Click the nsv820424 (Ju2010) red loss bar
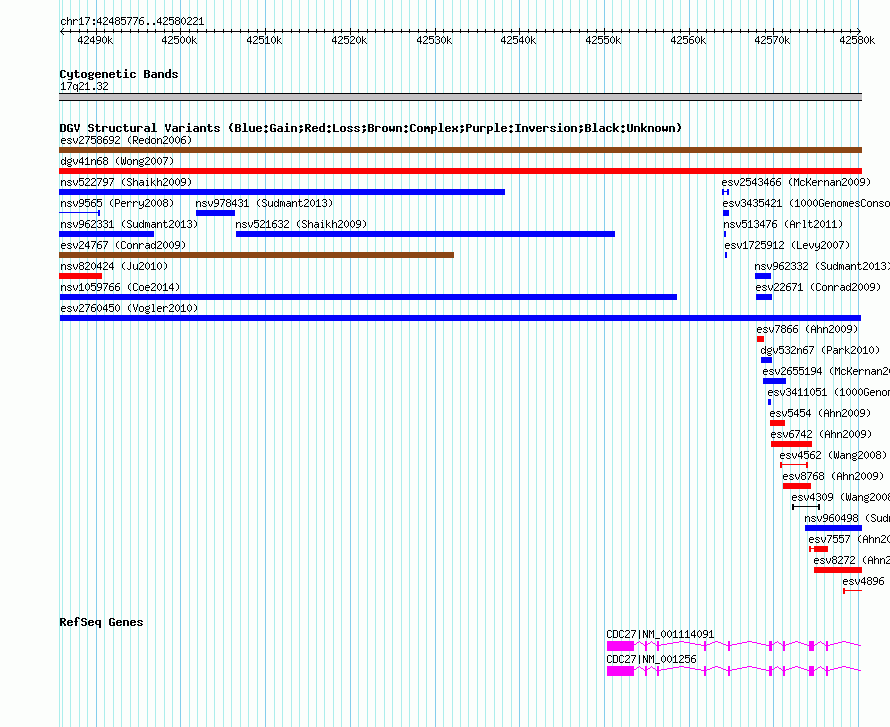 [x=81, y=276]
